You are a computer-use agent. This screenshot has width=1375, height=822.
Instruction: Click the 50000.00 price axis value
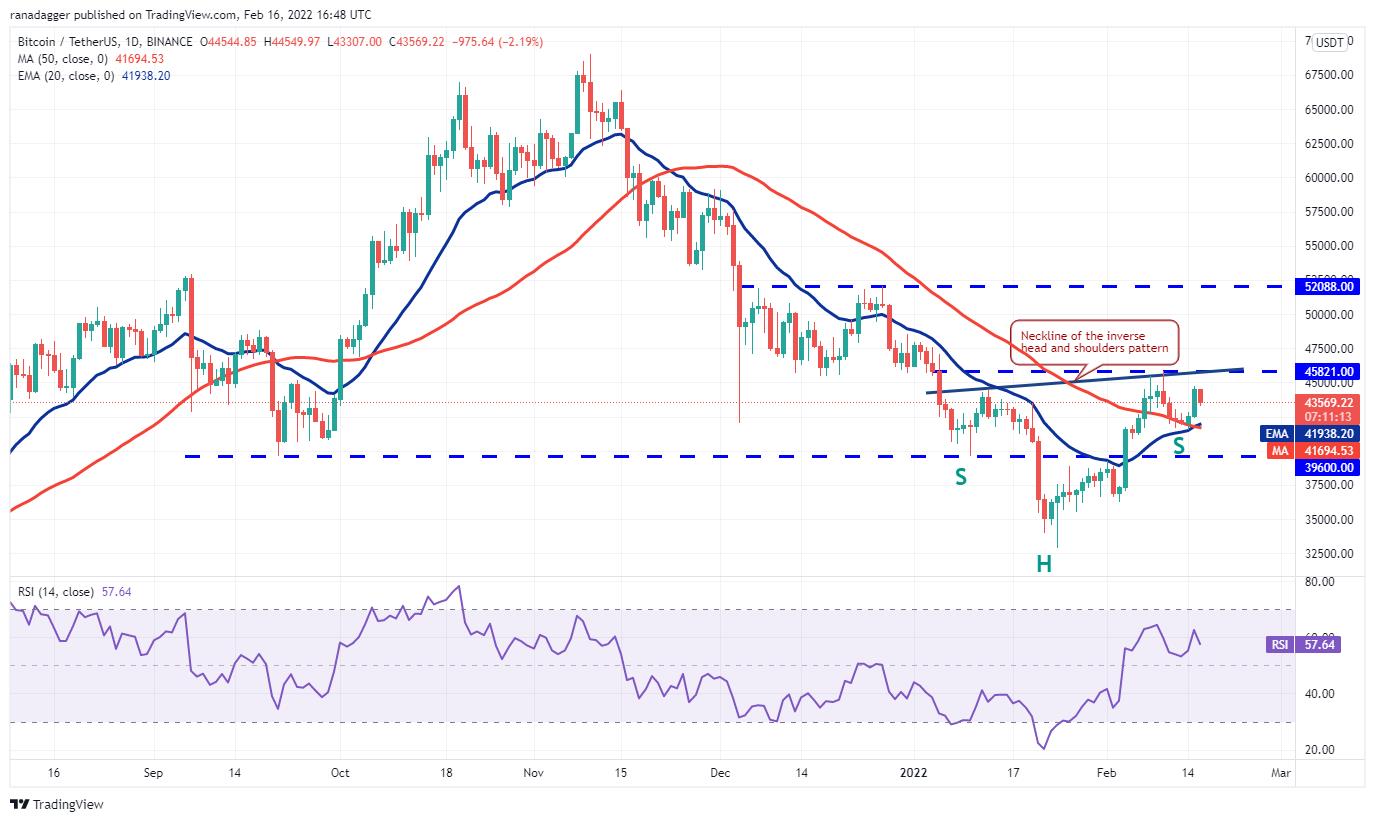(x=1331, y=314)
